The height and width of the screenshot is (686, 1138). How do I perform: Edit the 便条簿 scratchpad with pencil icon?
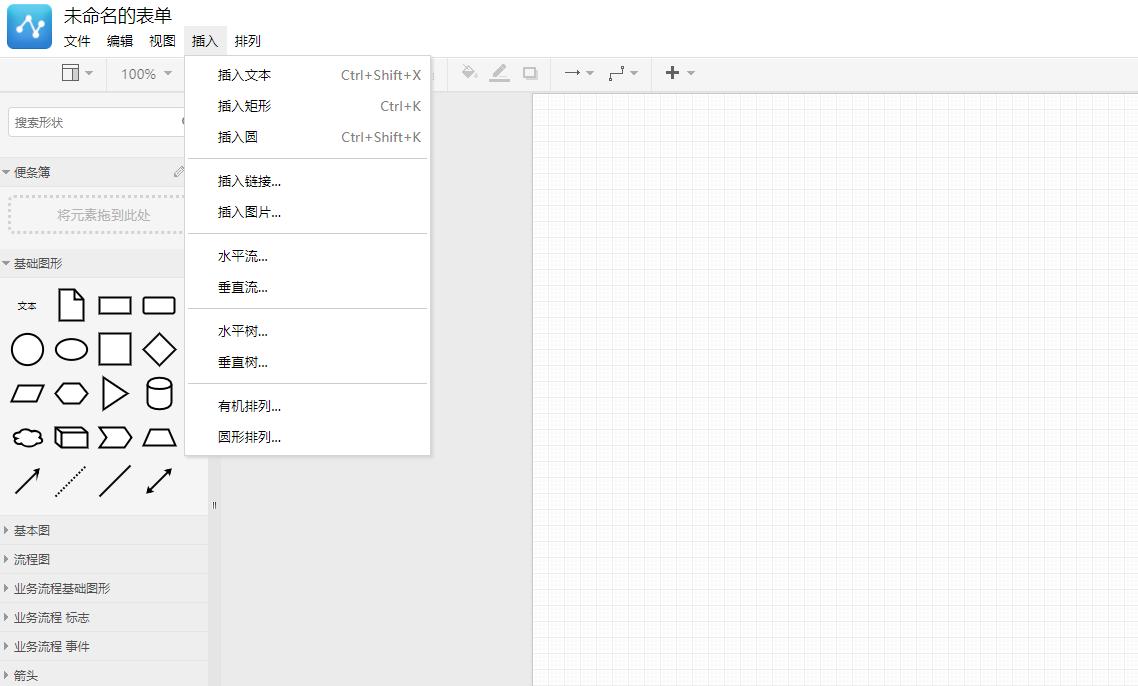click(x=179, y=172)
